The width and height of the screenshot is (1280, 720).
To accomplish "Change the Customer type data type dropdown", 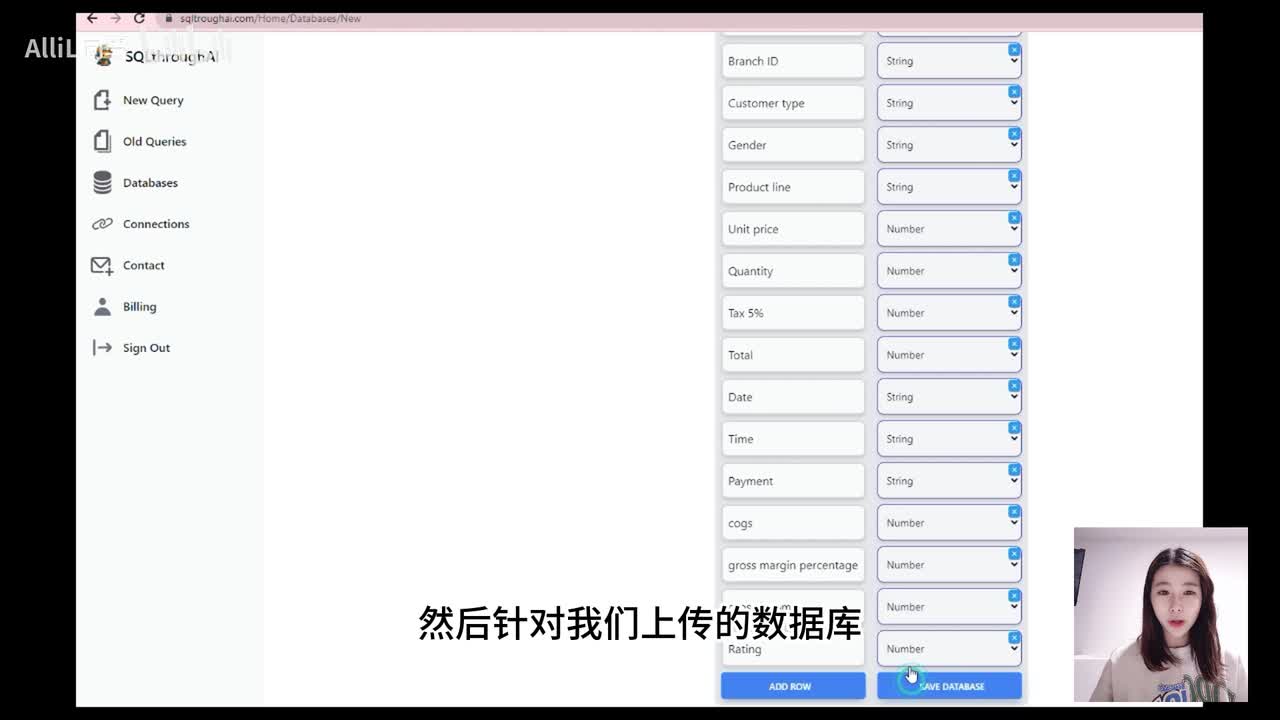I will click(x=947, y=104).
